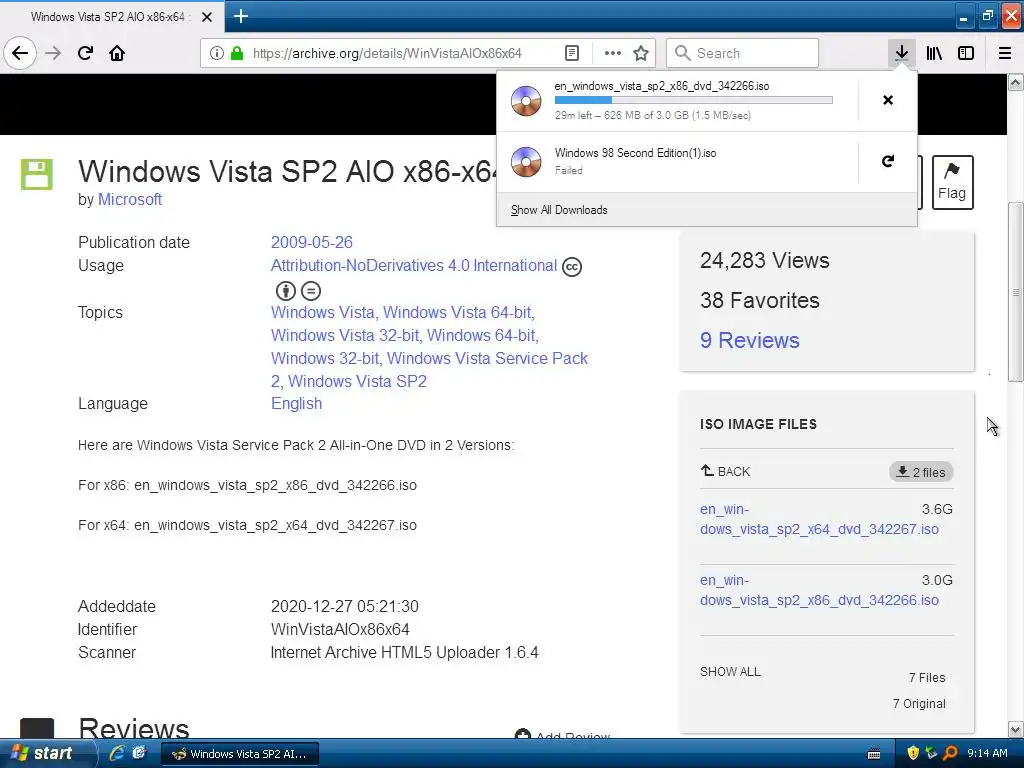
Task: Click Show All Downloads
Action: click(559, 210)
